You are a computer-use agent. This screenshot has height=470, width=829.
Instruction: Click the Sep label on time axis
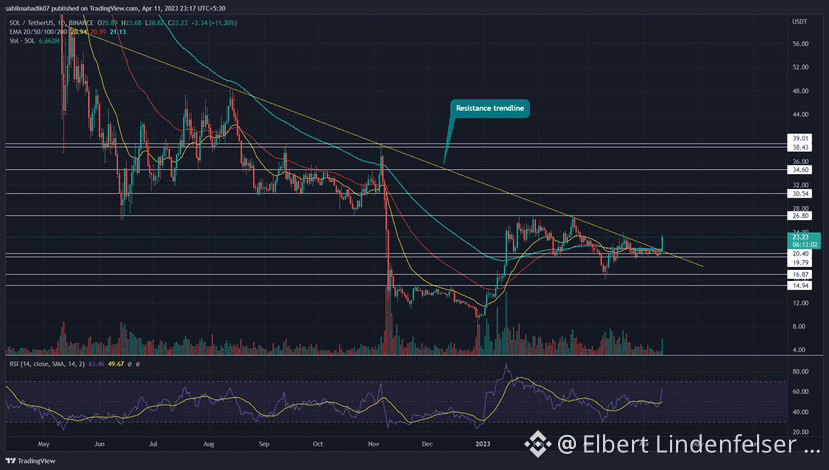tap(264, 444)
